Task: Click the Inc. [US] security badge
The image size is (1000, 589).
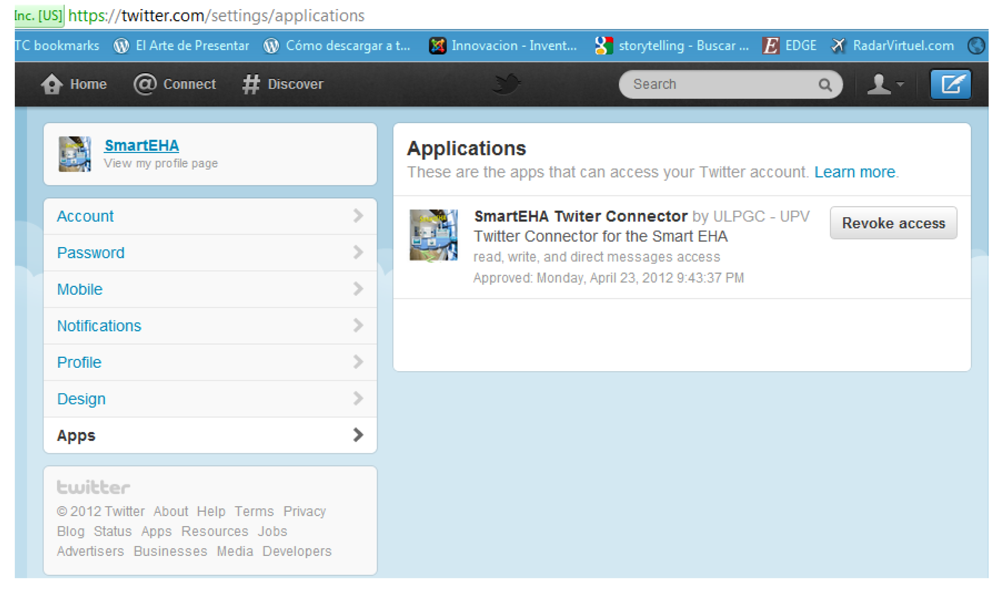Action: click(39, 15)
